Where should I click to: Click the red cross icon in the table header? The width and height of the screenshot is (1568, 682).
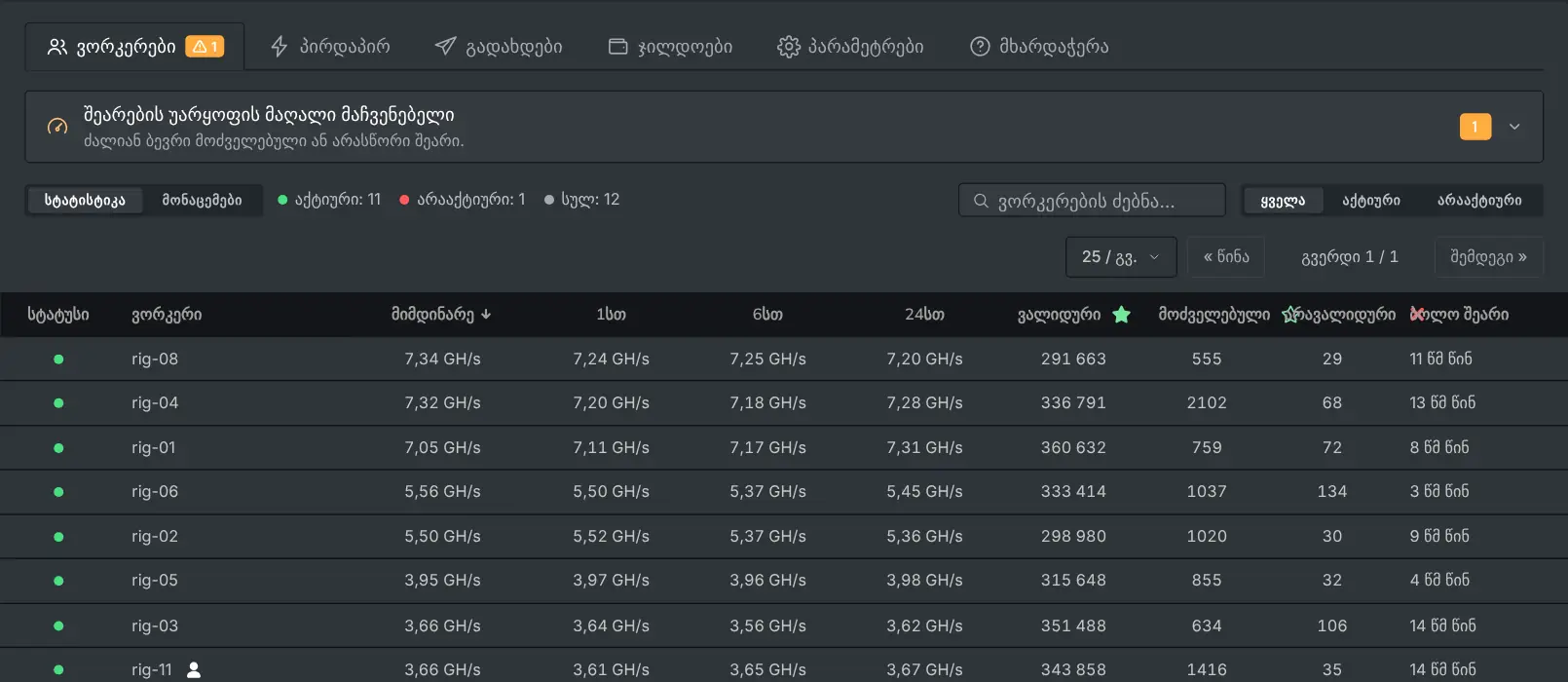coord(1417,315)
